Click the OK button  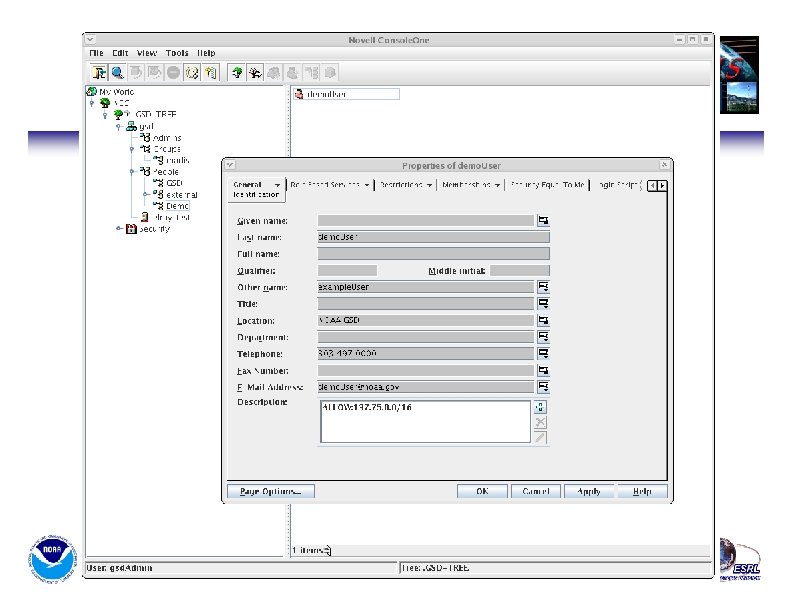[482, 491]
